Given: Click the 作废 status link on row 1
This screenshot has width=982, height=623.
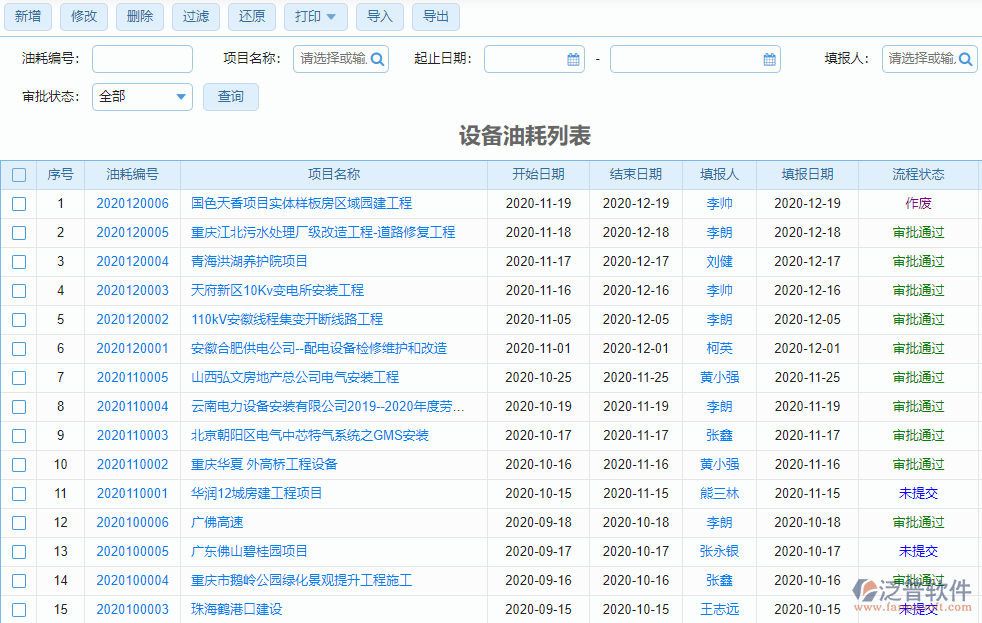Looking at the screenshot, I should click(x=918, y=203).
